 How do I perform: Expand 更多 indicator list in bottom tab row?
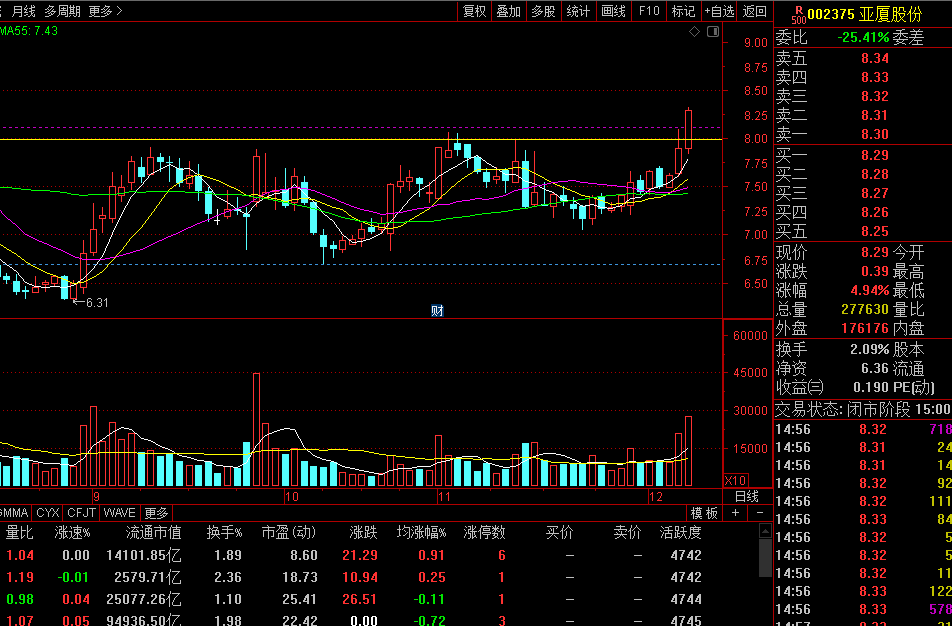pyautogui.click(x=156, y=513)
